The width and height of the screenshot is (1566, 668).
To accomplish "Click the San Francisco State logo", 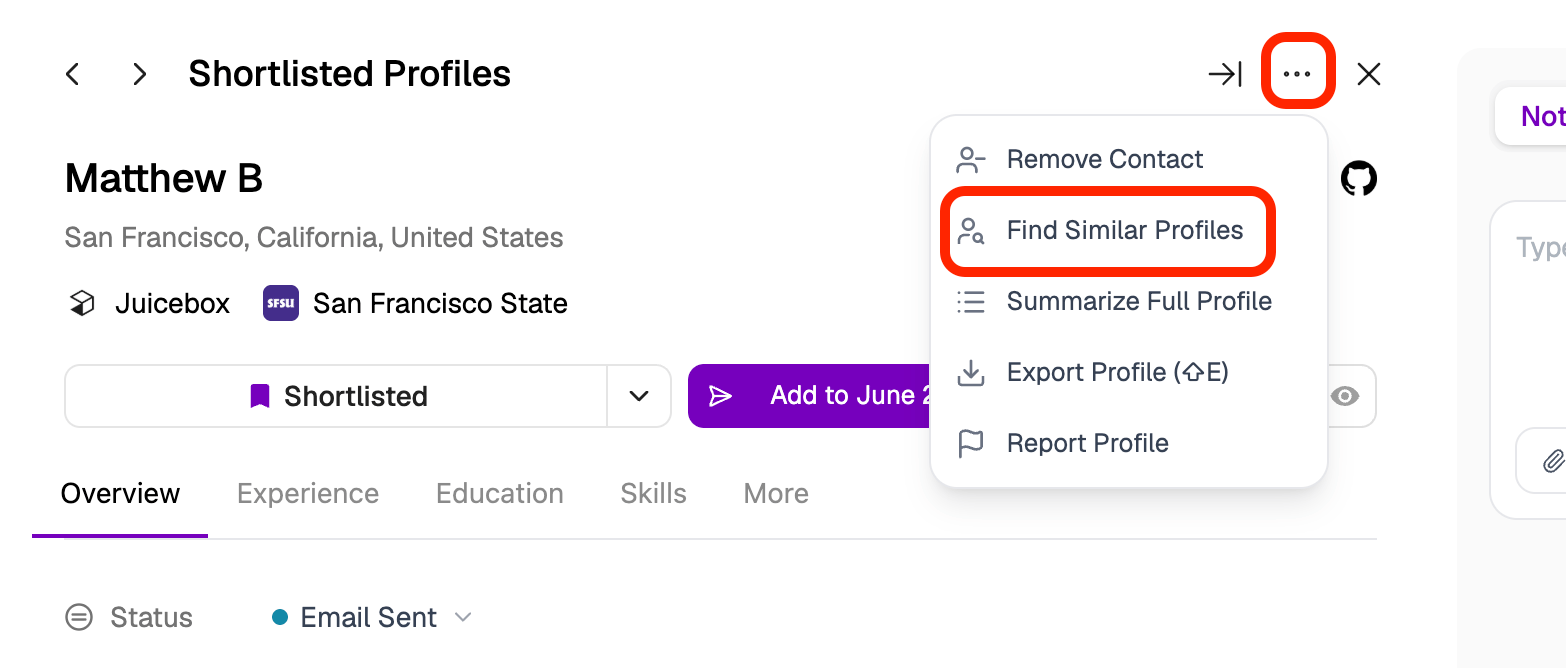I will point(281,303).
